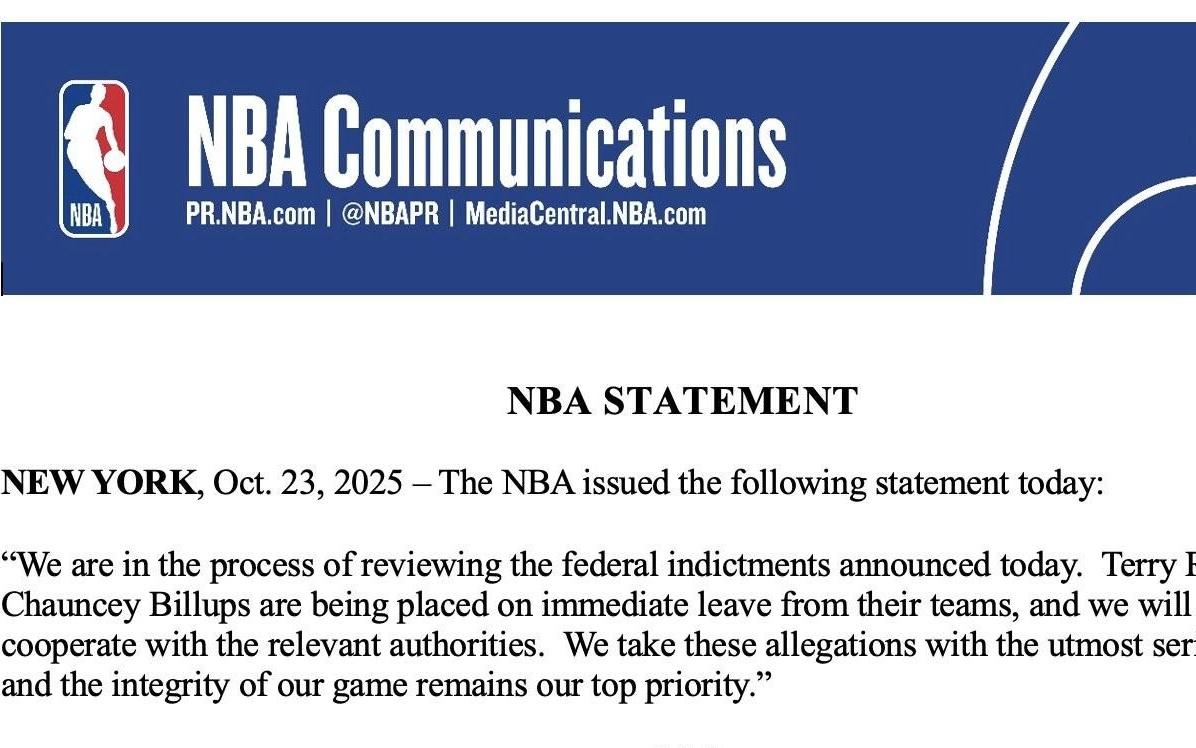This screenshot has height=748, width=1196.
Task: Click the word "cooperate" in the statement
Action: (70, 643)
